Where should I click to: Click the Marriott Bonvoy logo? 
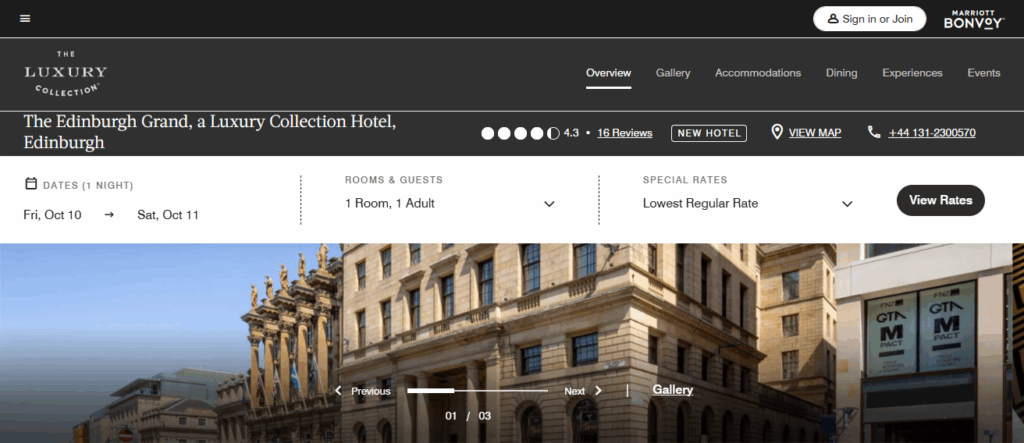coord(974,19)
